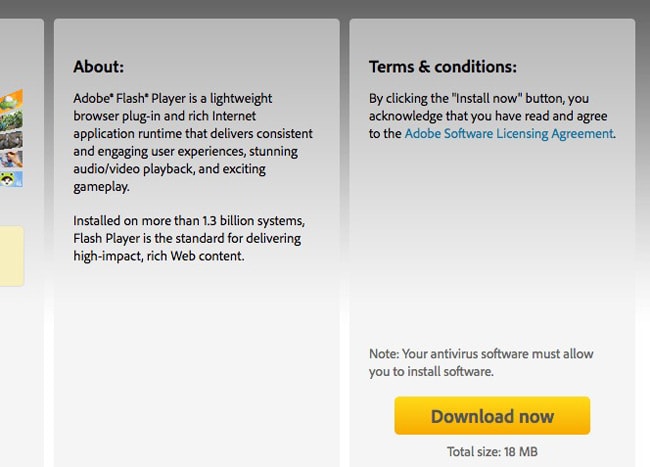Open the gray rocky scene thumbnail
This screenshot has width=650, height=467.
click(x=11, y=140)
